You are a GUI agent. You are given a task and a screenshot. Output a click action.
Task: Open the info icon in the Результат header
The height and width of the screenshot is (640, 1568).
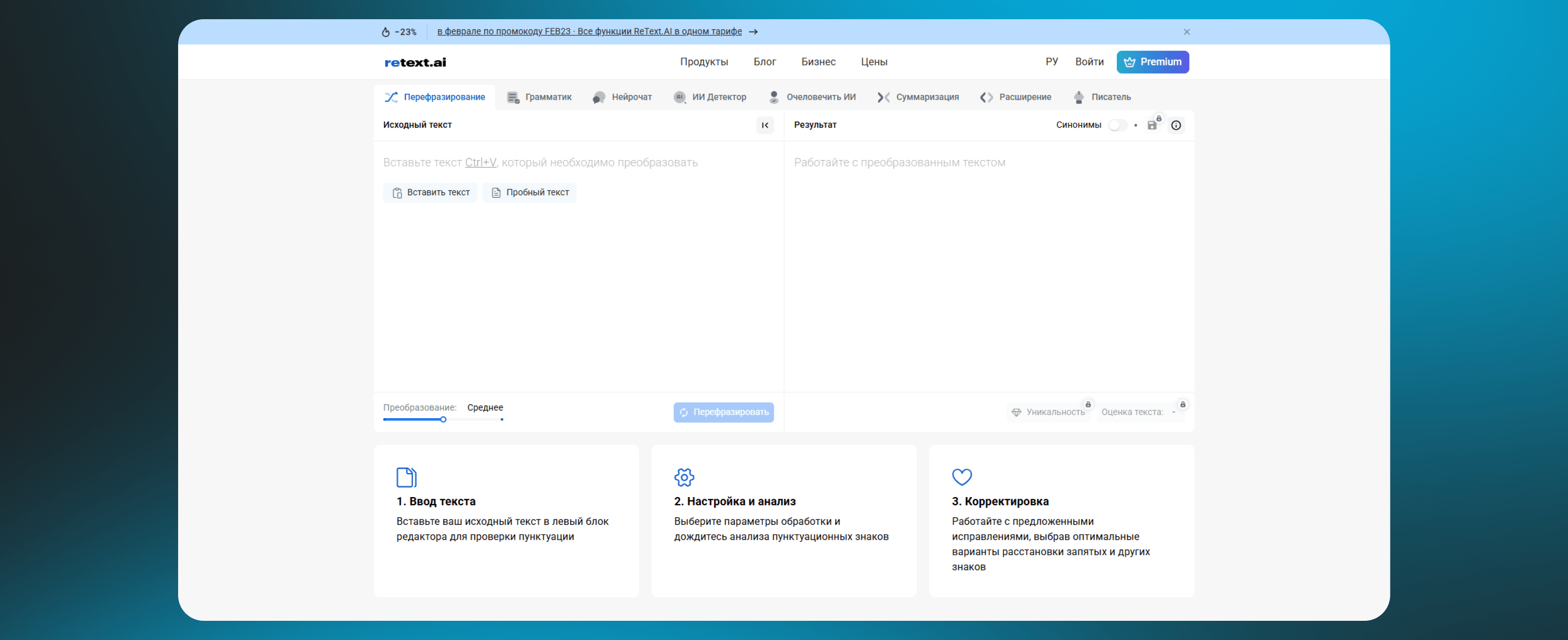pos(1175,125)
